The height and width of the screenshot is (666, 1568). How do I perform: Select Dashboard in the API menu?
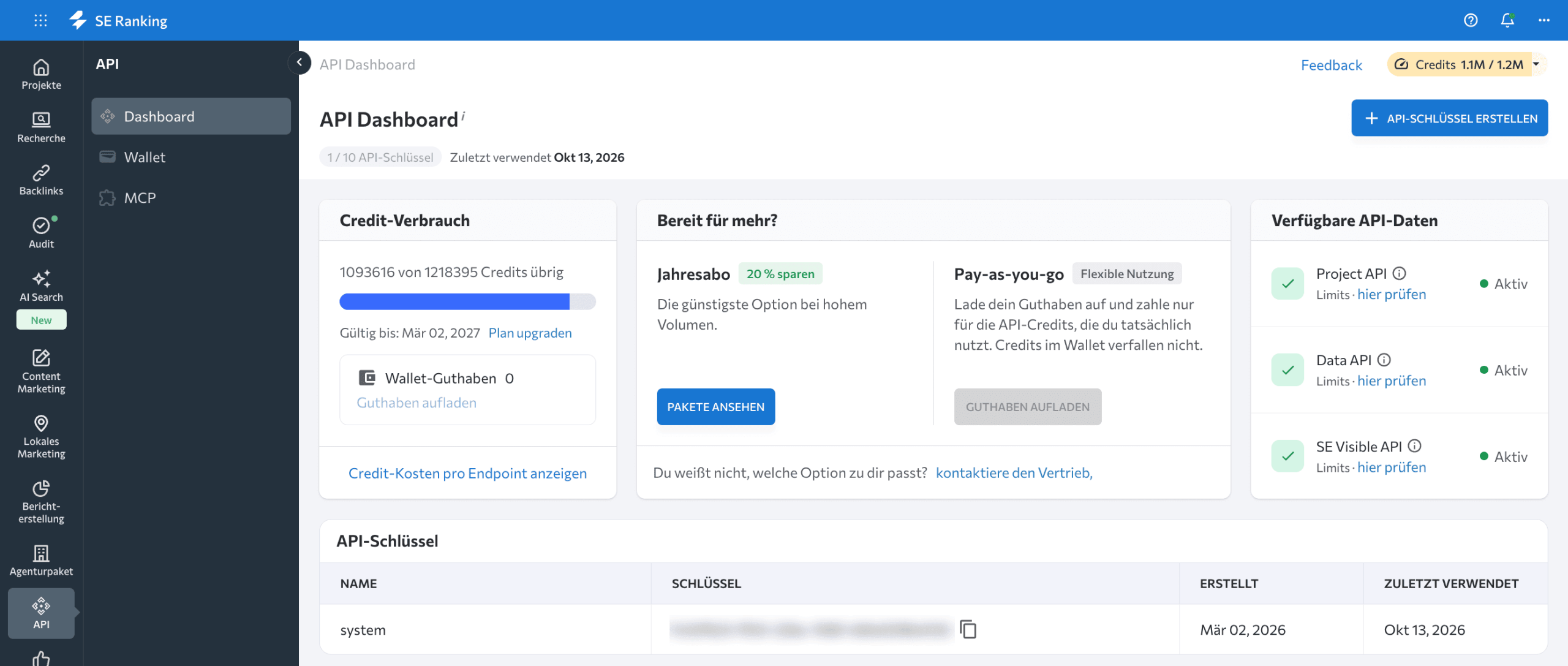tap(191, 116)
